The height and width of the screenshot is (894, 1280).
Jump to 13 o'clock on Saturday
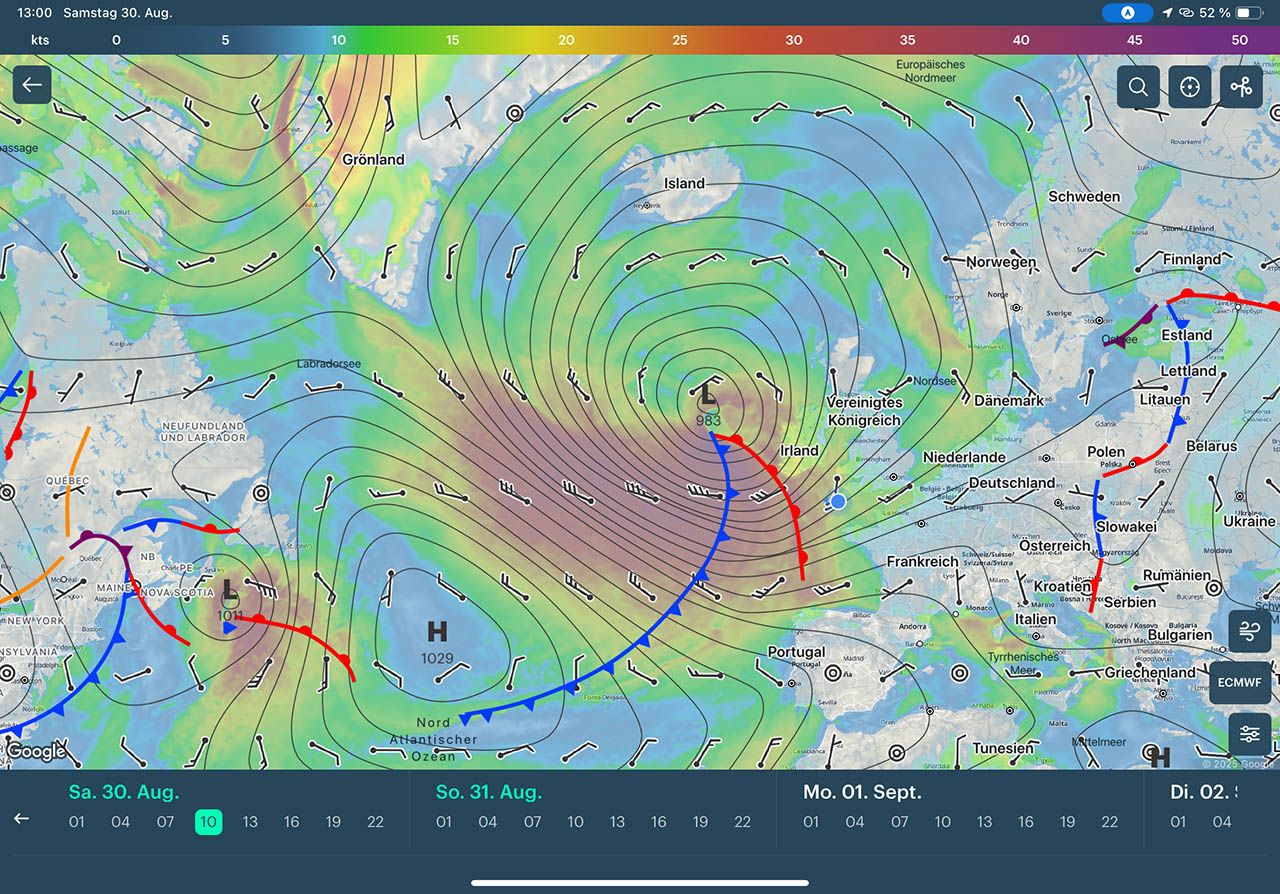click(250, 822)
